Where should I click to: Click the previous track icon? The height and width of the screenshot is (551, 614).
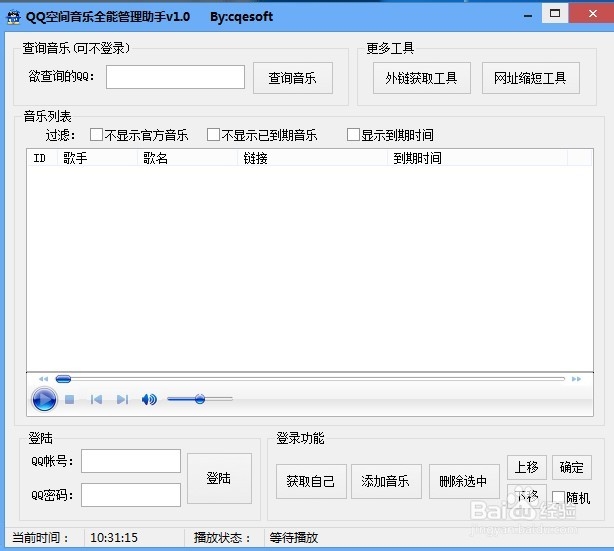click(x=96, y=399)
